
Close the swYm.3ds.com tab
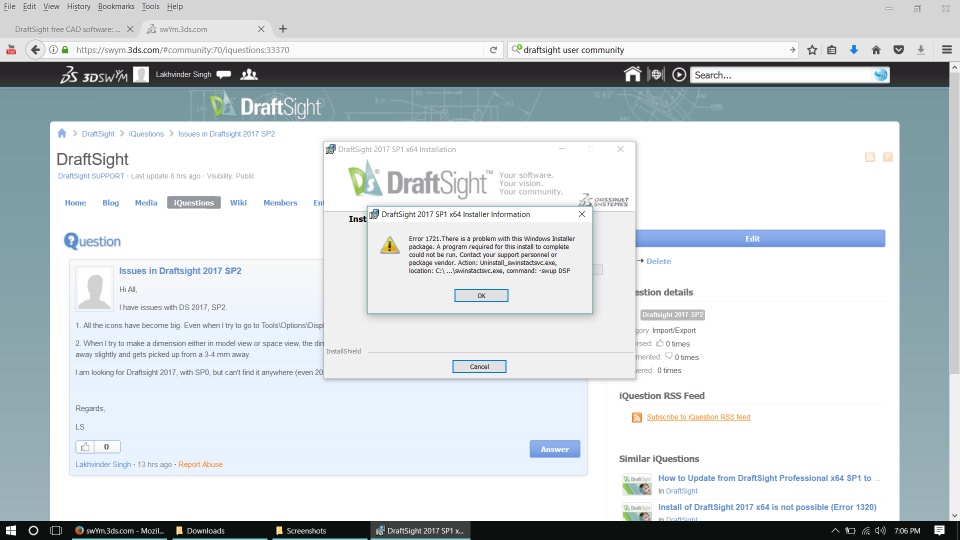click(x=261, y=29)
